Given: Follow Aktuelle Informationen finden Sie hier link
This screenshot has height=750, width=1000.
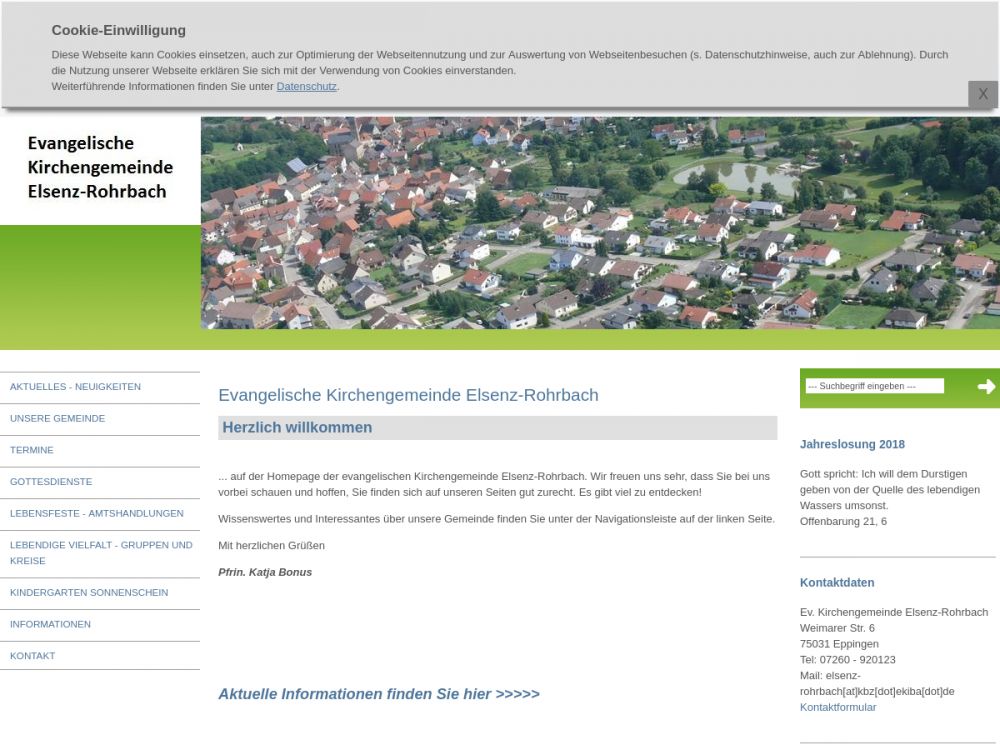Looking at the screenshot, I should [378, 694].
